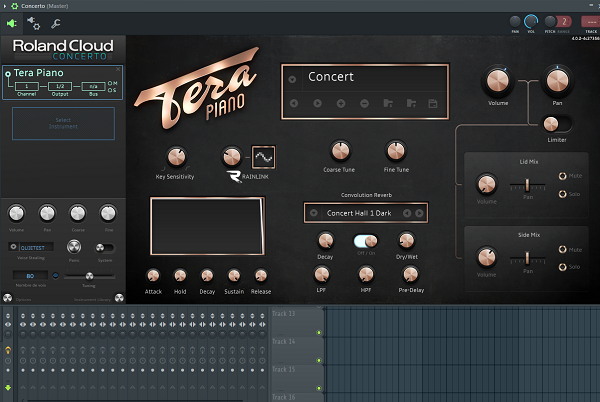Enable Lid Mix Solo radio
The width and height of the screenshot is (600, 402).
pos(562,194)
